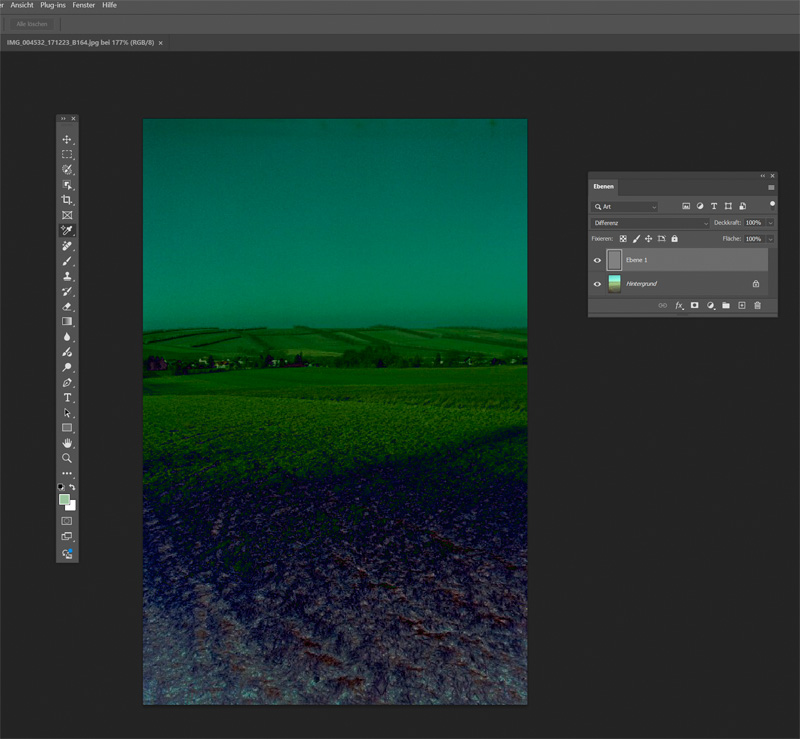Select the Move tool
This screenshot has width=800, height=739.
67,139
